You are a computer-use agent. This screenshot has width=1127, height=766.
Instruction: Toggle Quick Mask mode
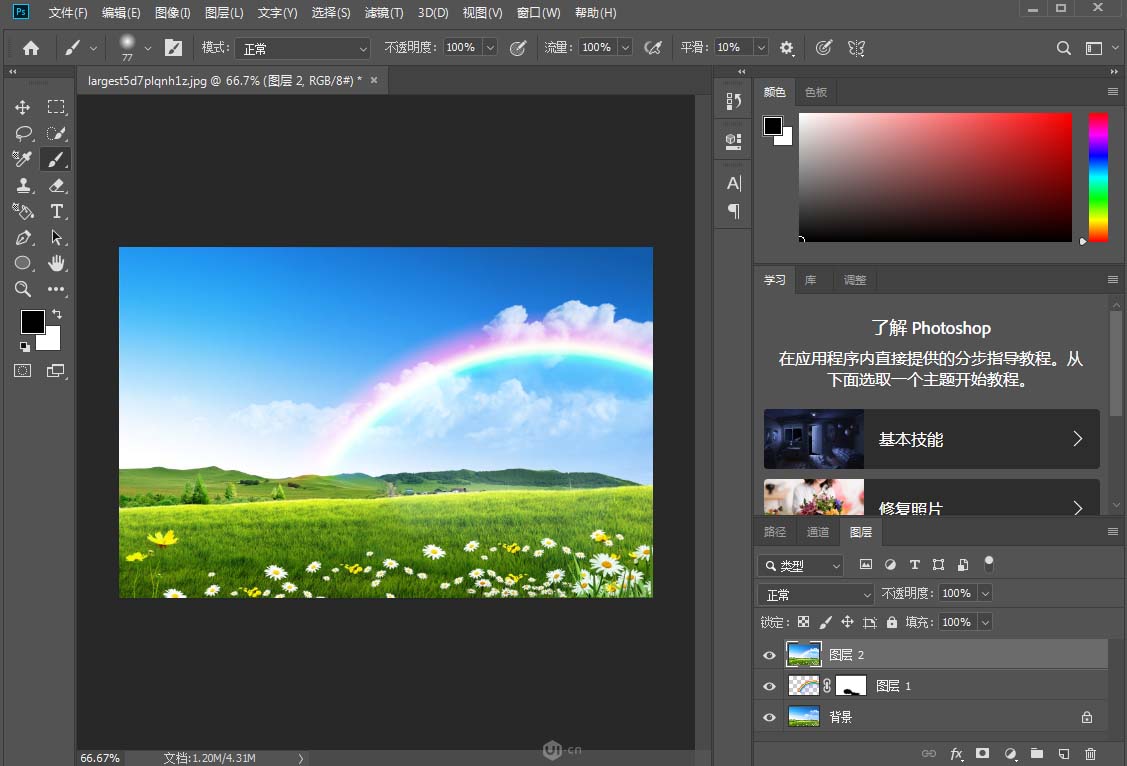pyautogui.click(x=23, y=371)
